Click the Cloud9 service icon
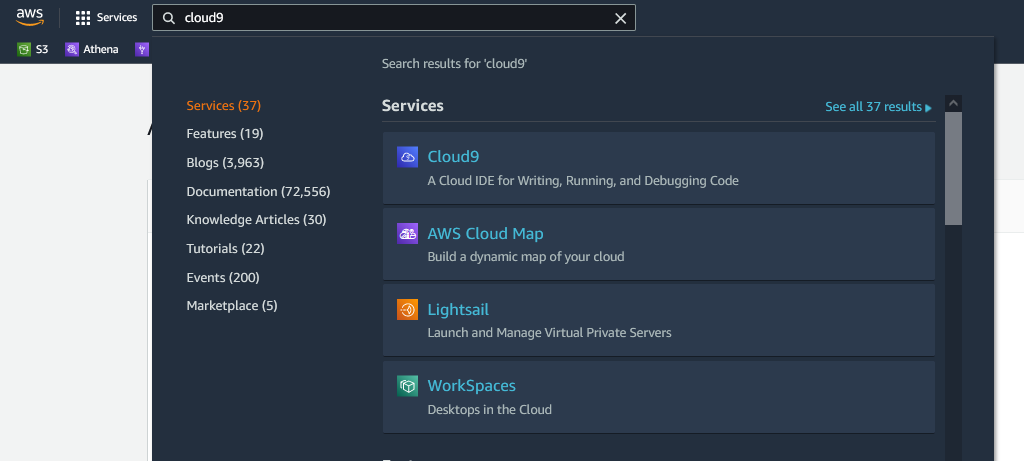This screenshot has height=461, width=1024. pyautogui.click(x=408, y=157)
